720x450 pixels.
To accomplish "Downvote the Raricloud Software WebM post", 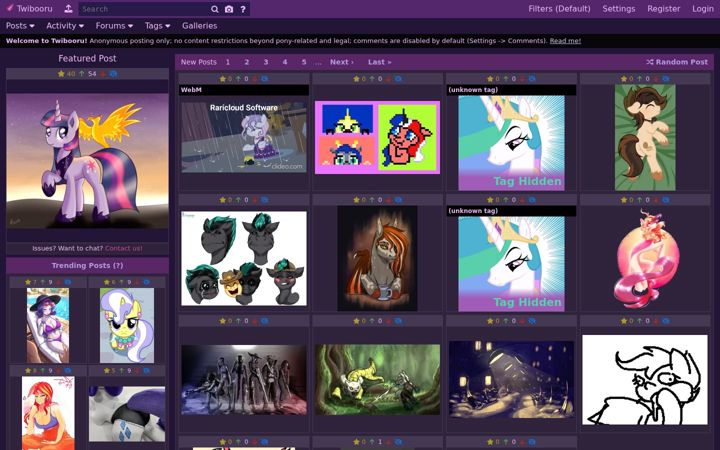I will click(x=254, y=79).
